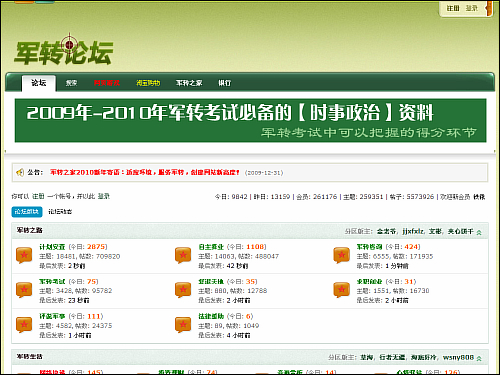Screen dimensions: 500x375
Task: Open the red 军转生活 board with 今日 145
Action: 52,372
